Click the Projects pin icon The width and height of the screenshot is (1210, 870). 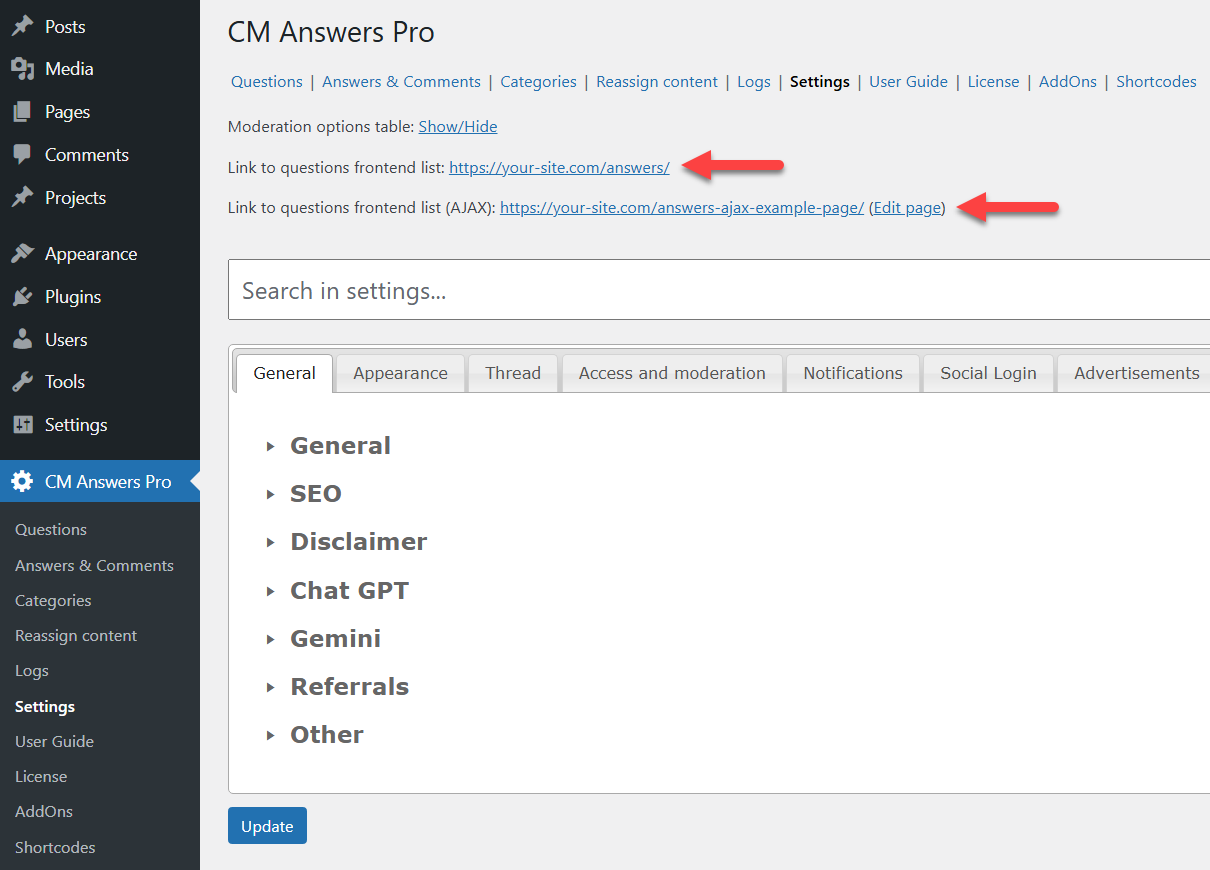coord(22,198)
